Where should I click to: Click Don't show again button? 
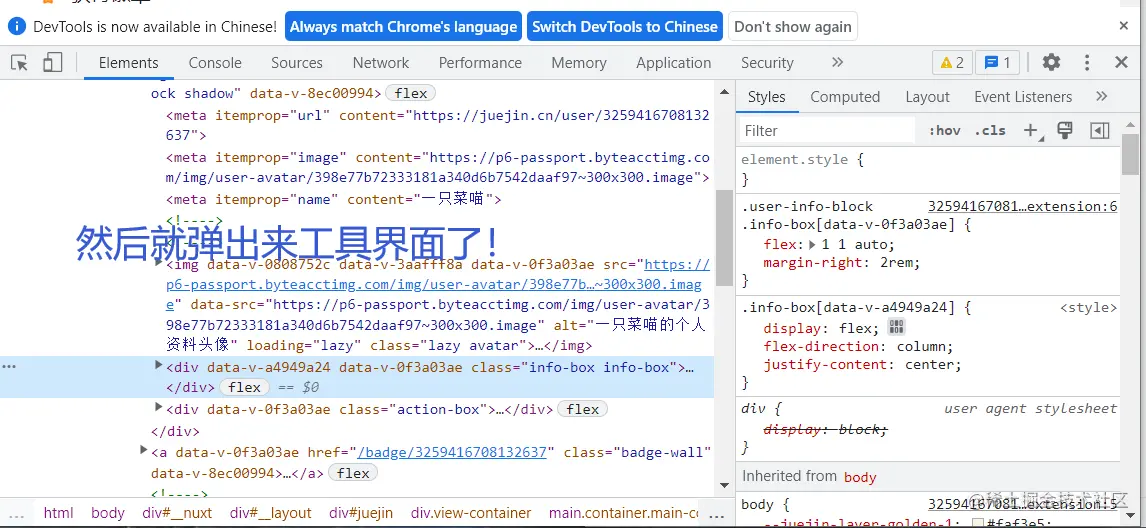point(793,27)
